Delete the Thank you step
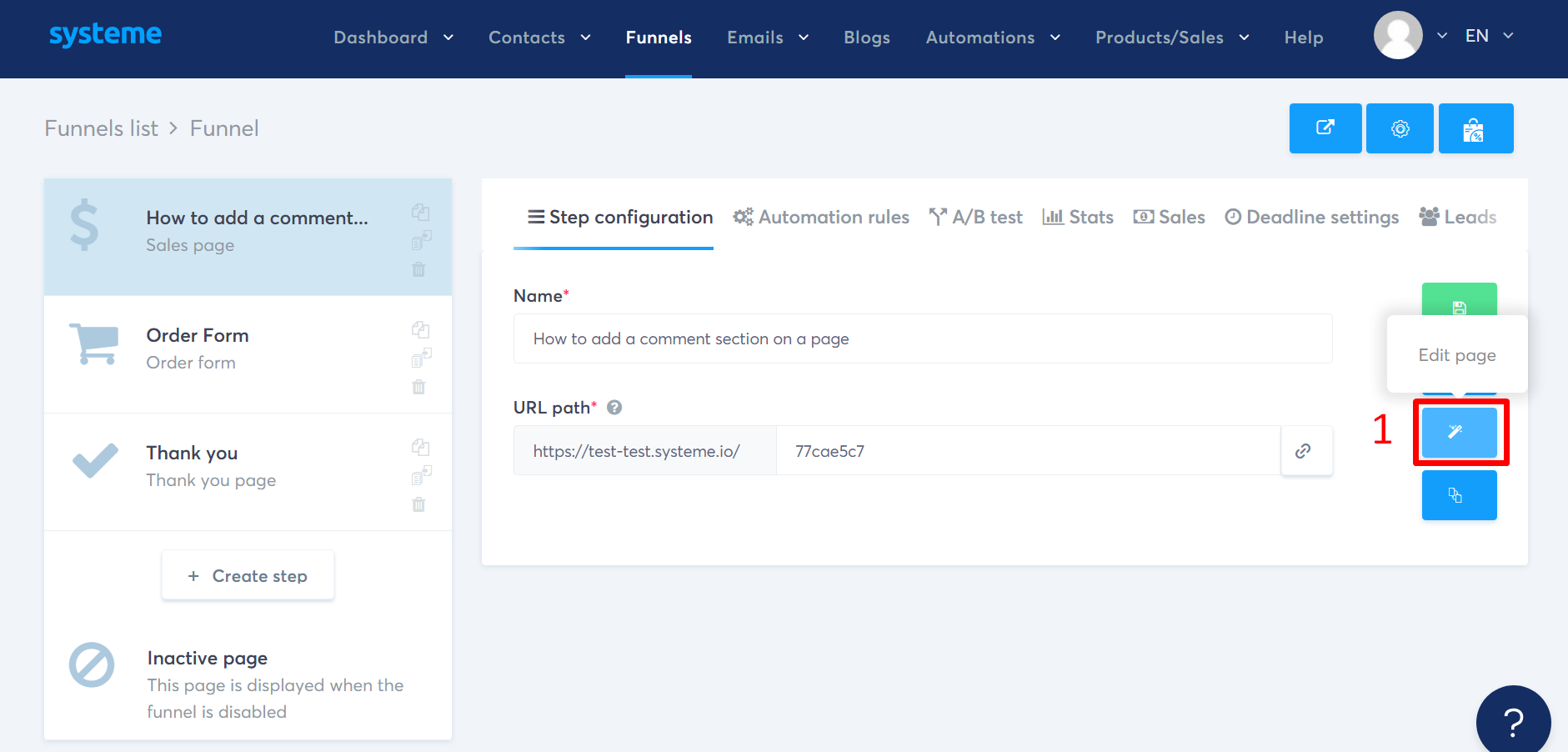Image resolution: width=1568 pixels, height=752 pixels. [418, 504]
